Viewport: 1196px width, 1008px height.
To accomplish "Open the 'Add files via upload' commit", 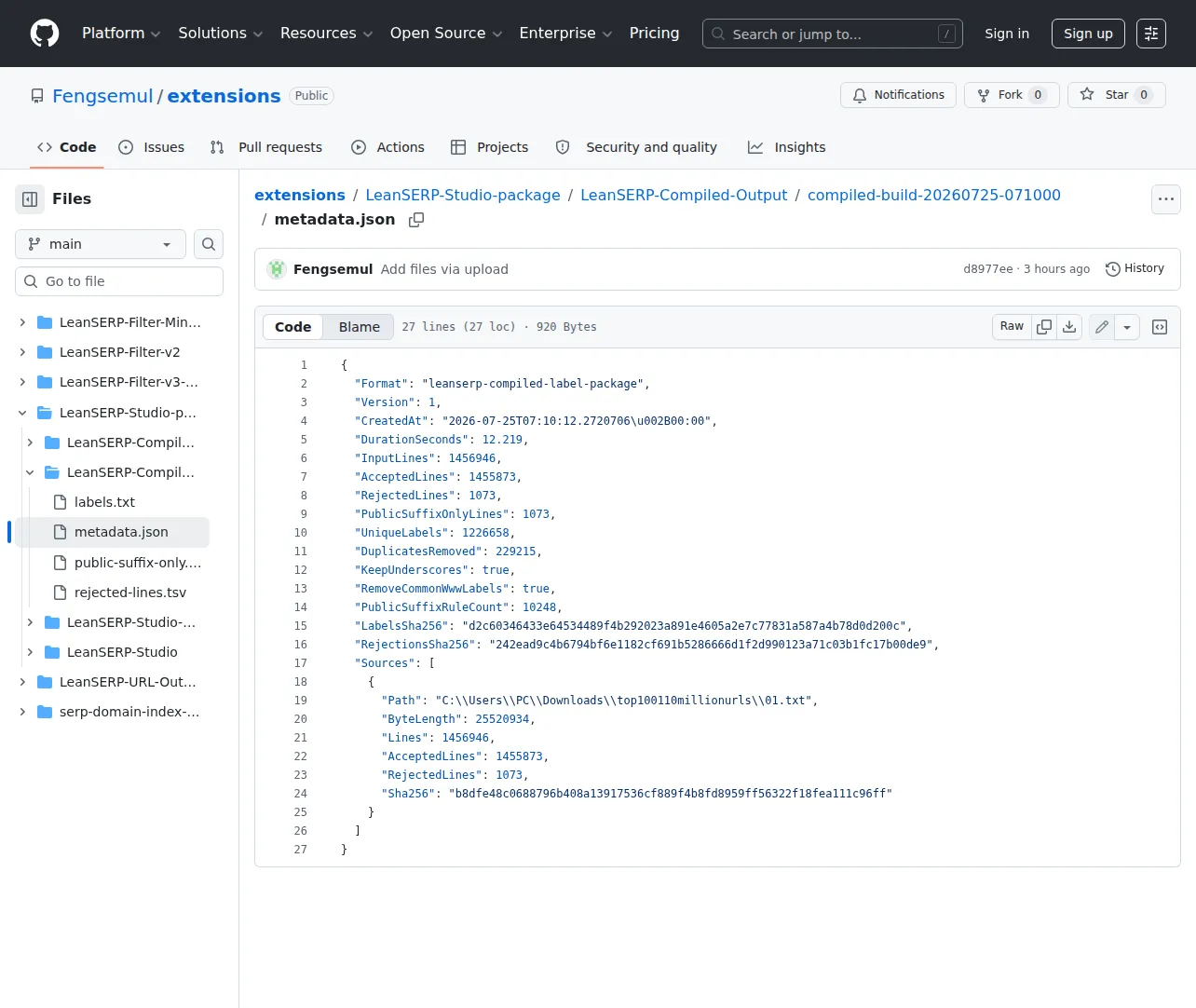I will pos(444,269).
